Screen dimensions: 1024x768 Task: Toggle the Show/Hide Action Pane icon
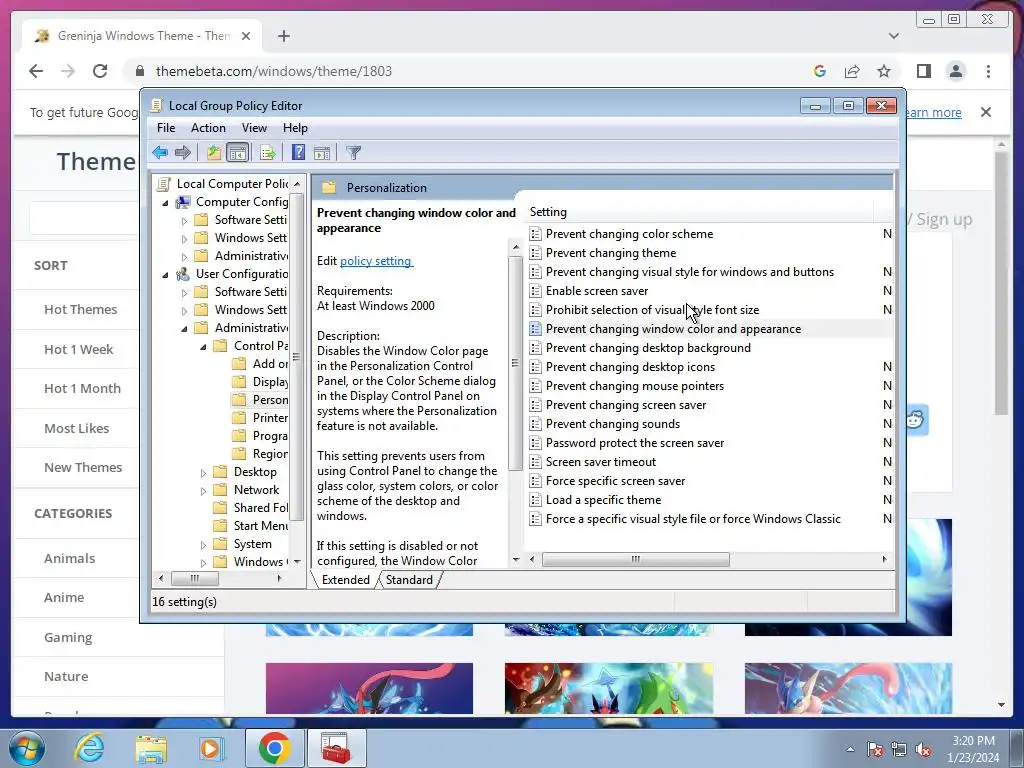(322, 153)
